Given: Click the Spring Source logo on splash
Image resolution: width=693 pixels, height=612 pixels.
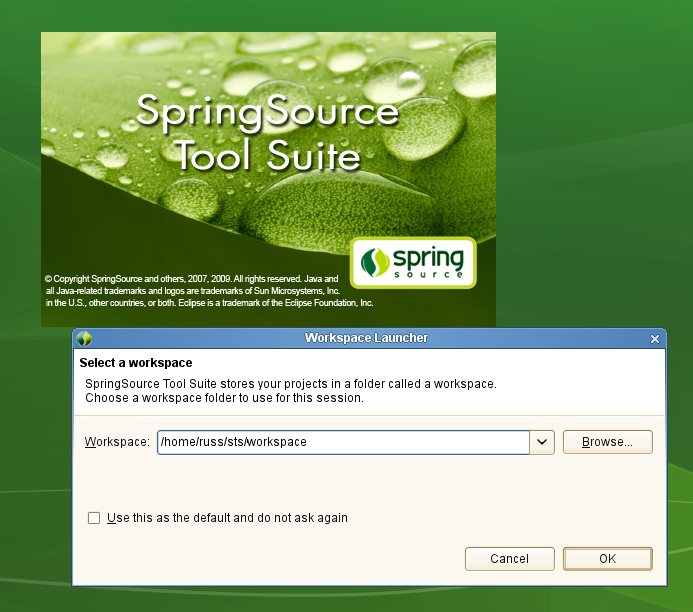Looking at the screenshot, I should pos(413,263).
